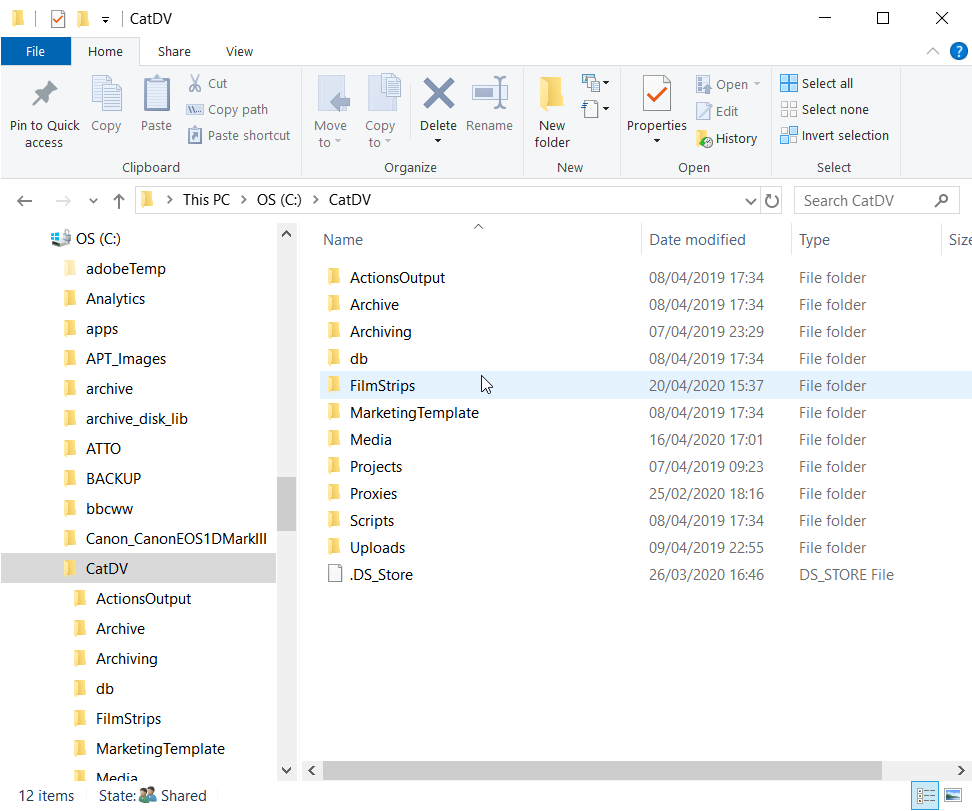This screenshot has width=972, height=811.
Task: Expand the address bar history dropdown
Action: click(x=750, y=201)
